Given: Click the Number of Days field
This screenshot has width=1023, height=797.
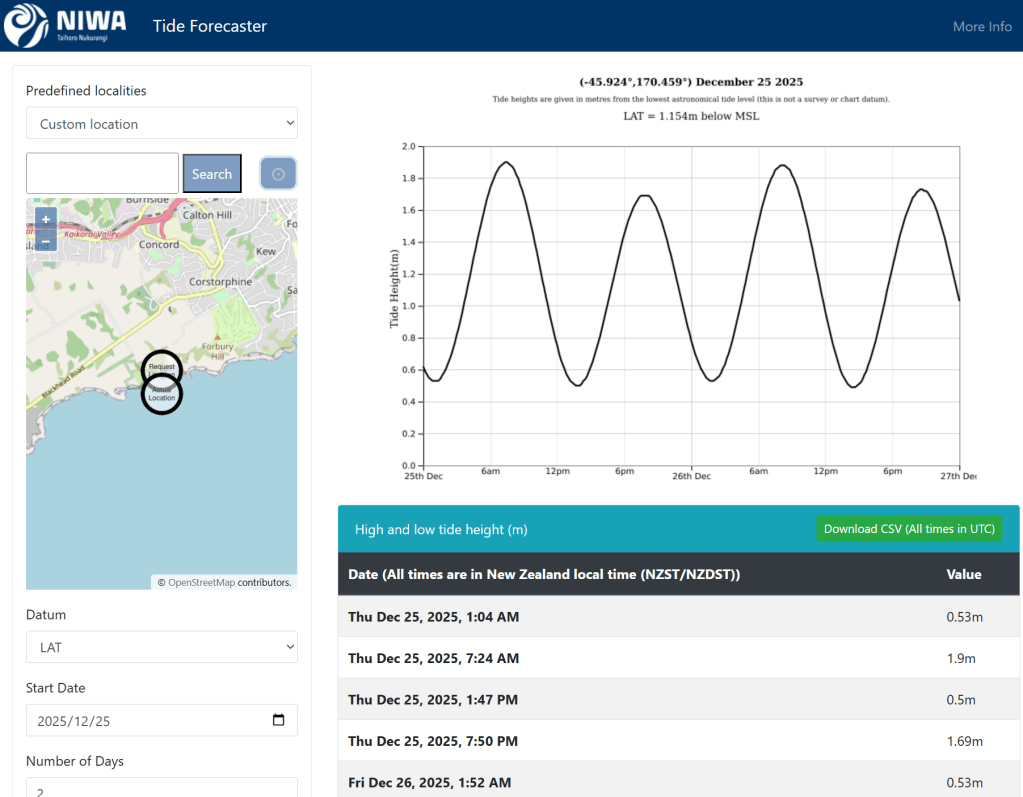Looking at the screenshot, I should pyautogui.click(x=161, y=789).
